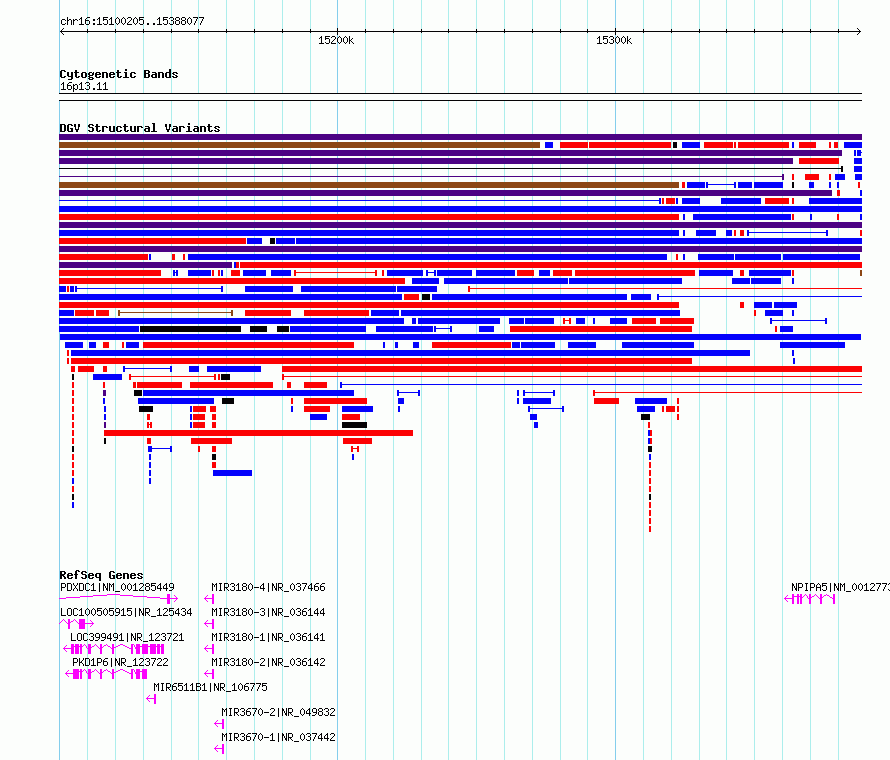Open the NPIPA5 gene label at right
Screen dimensions: 890x760
(x=840, y=587)
